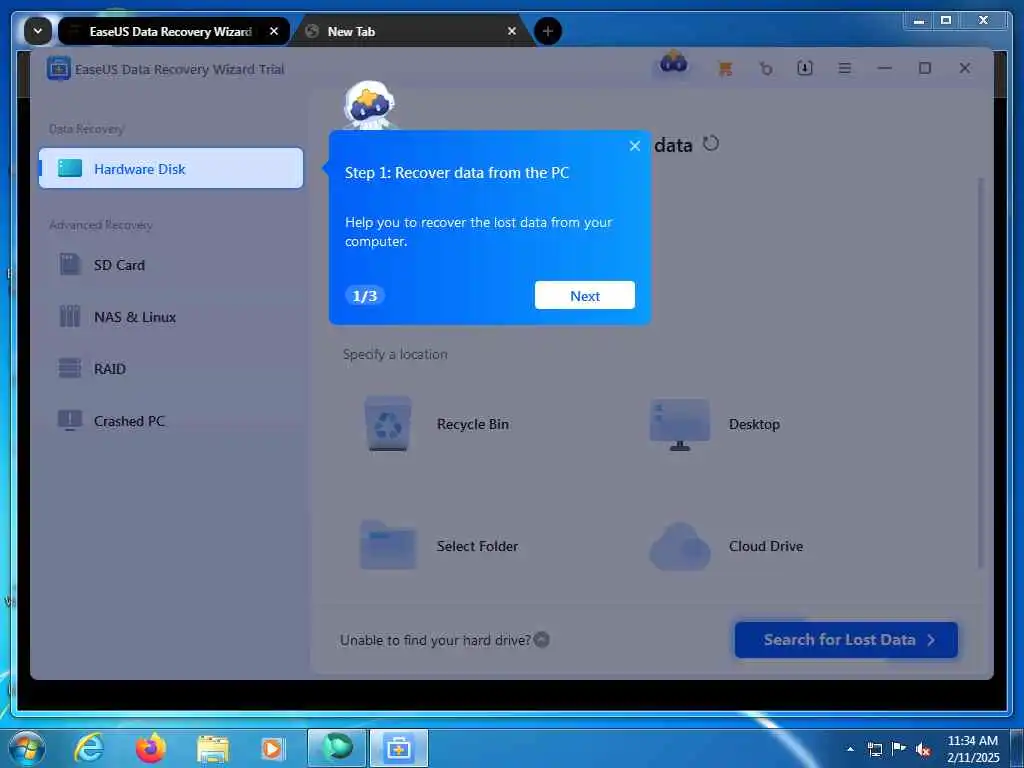Viewport: 1024px width, 768px height.
Task: Click the help icon beside hard drive question
Action: (x=541, y=639)
